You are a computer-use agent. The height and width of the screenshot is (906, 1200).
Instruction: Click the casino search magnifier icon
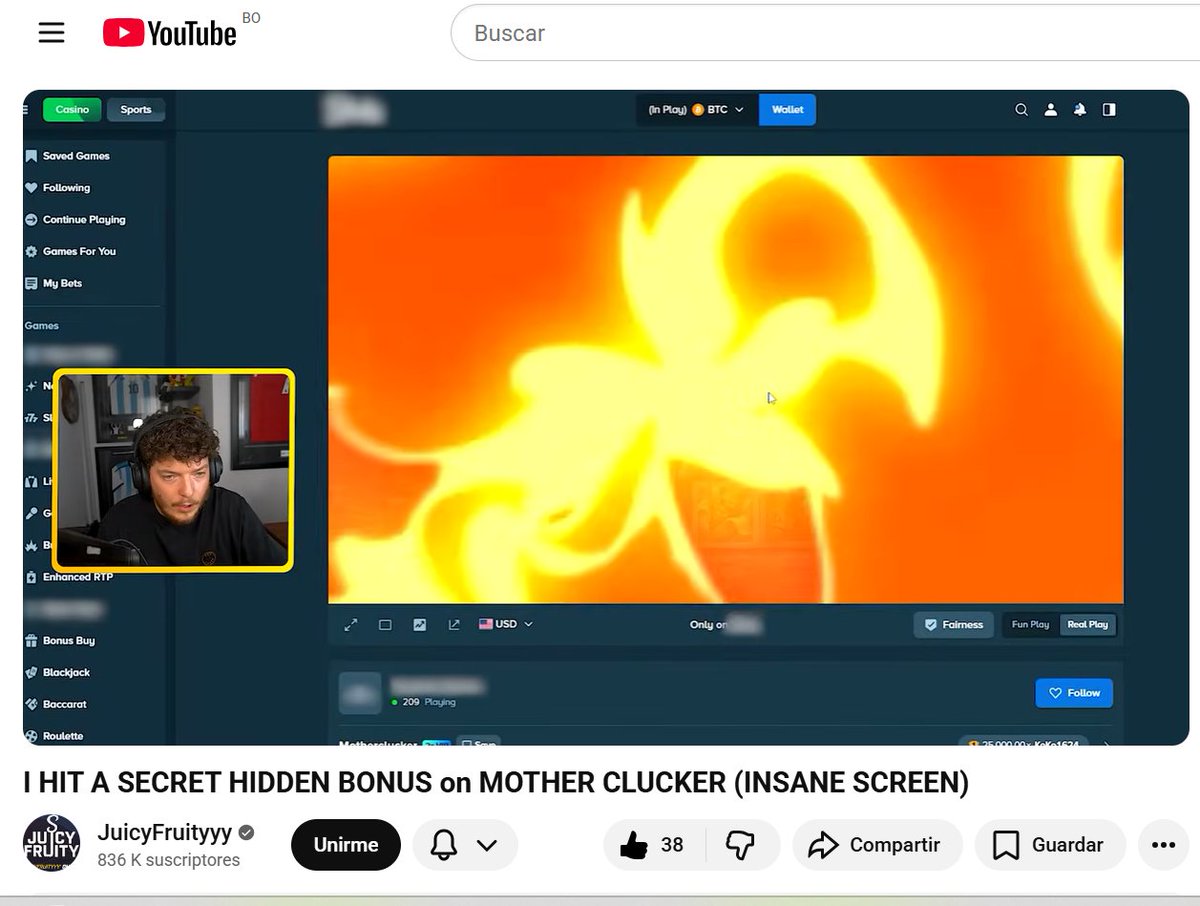pos(1021,110)
